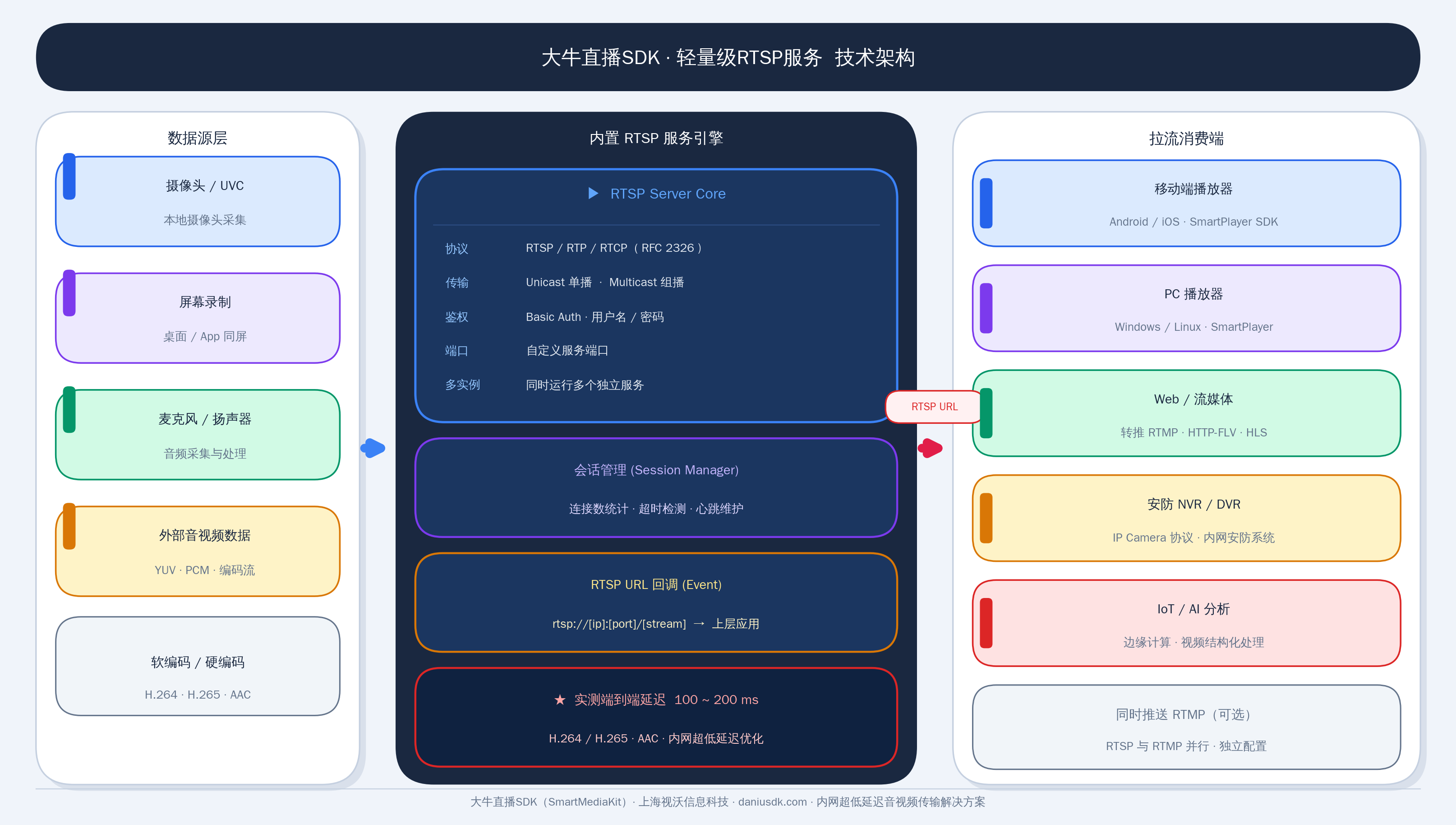The height and width of the screenshot is (825, 1456).
Task: Click the red accent bar on IoT / AI 分析
Action: pyautogui.click(x=986, y=623)
